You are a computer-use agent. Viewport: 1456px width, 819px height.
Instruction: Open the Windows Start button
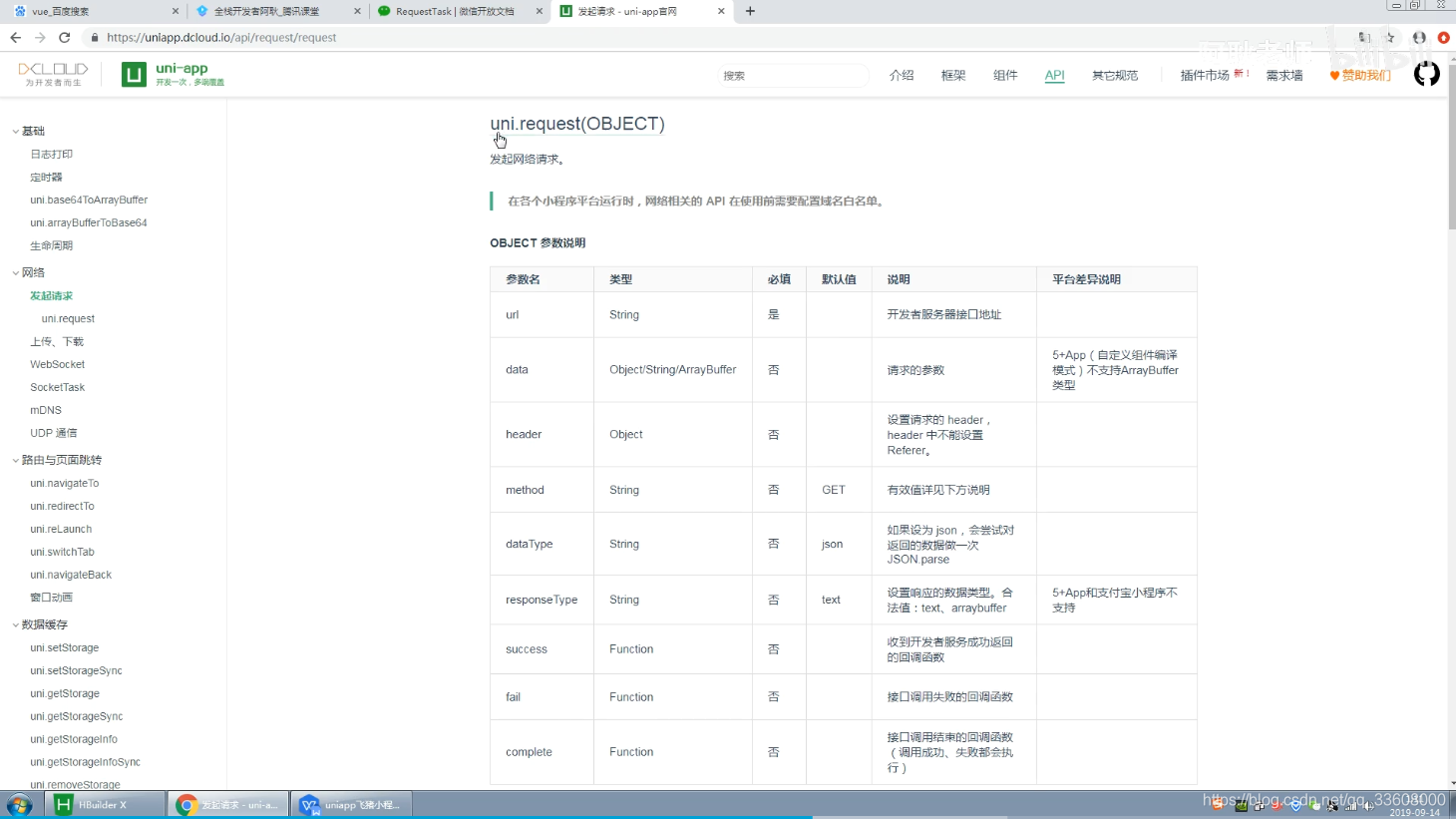coord(19,804)
